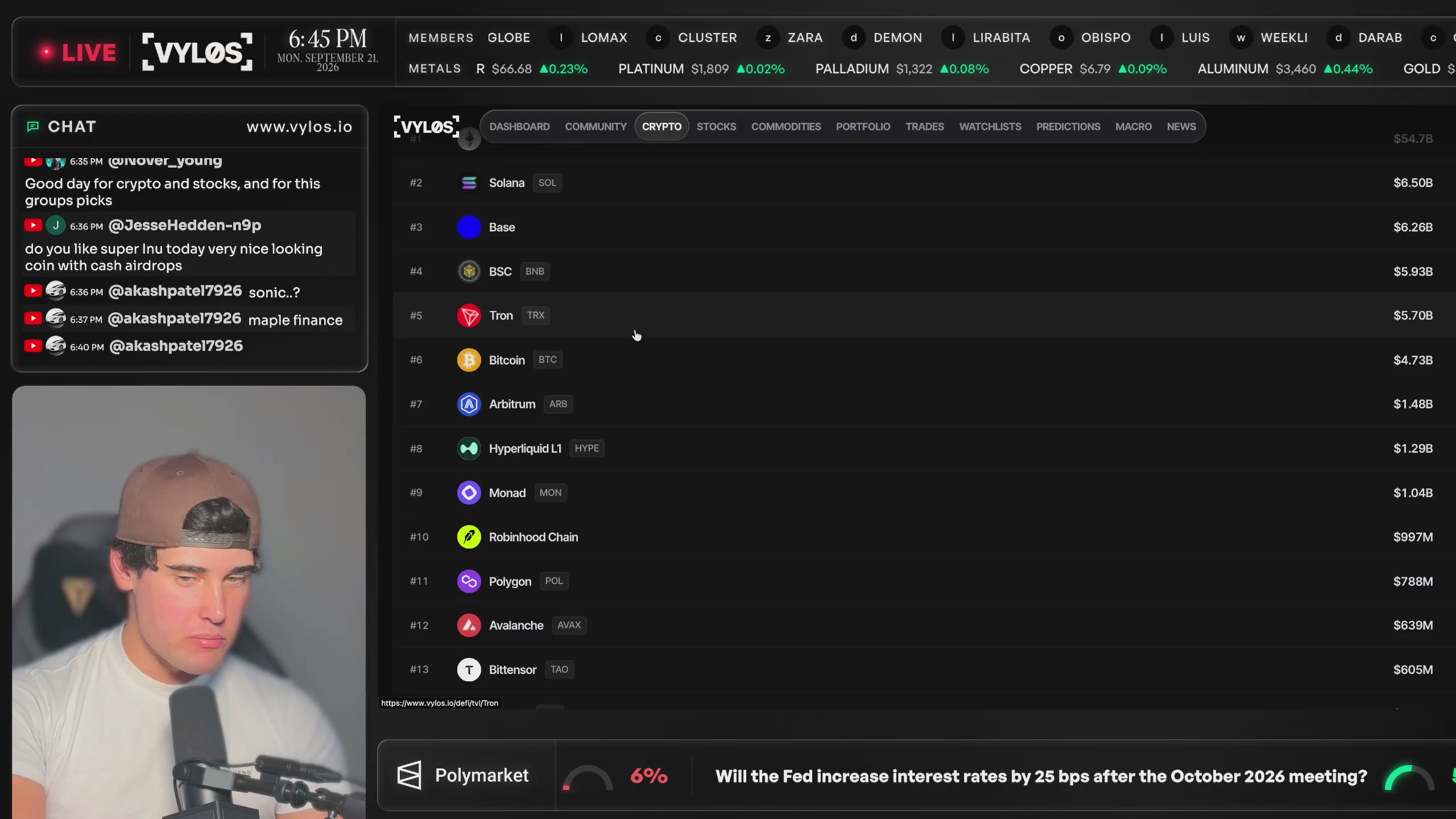Click the VYLOS logo in the live header
This screenshot has width=1456, height=819.
coord(197,52)
